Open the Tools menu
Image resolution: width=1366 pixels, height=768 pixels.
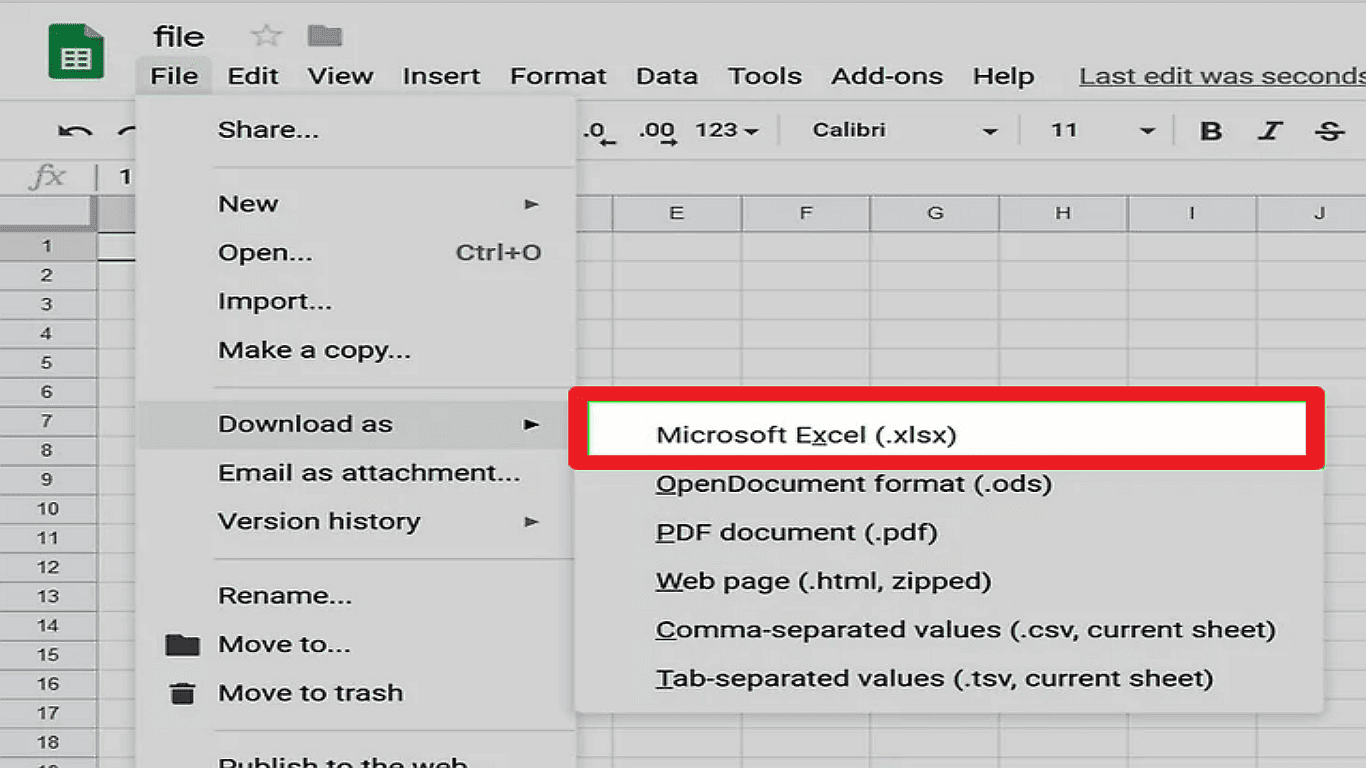pyautogui.click(x=765, y=76)
